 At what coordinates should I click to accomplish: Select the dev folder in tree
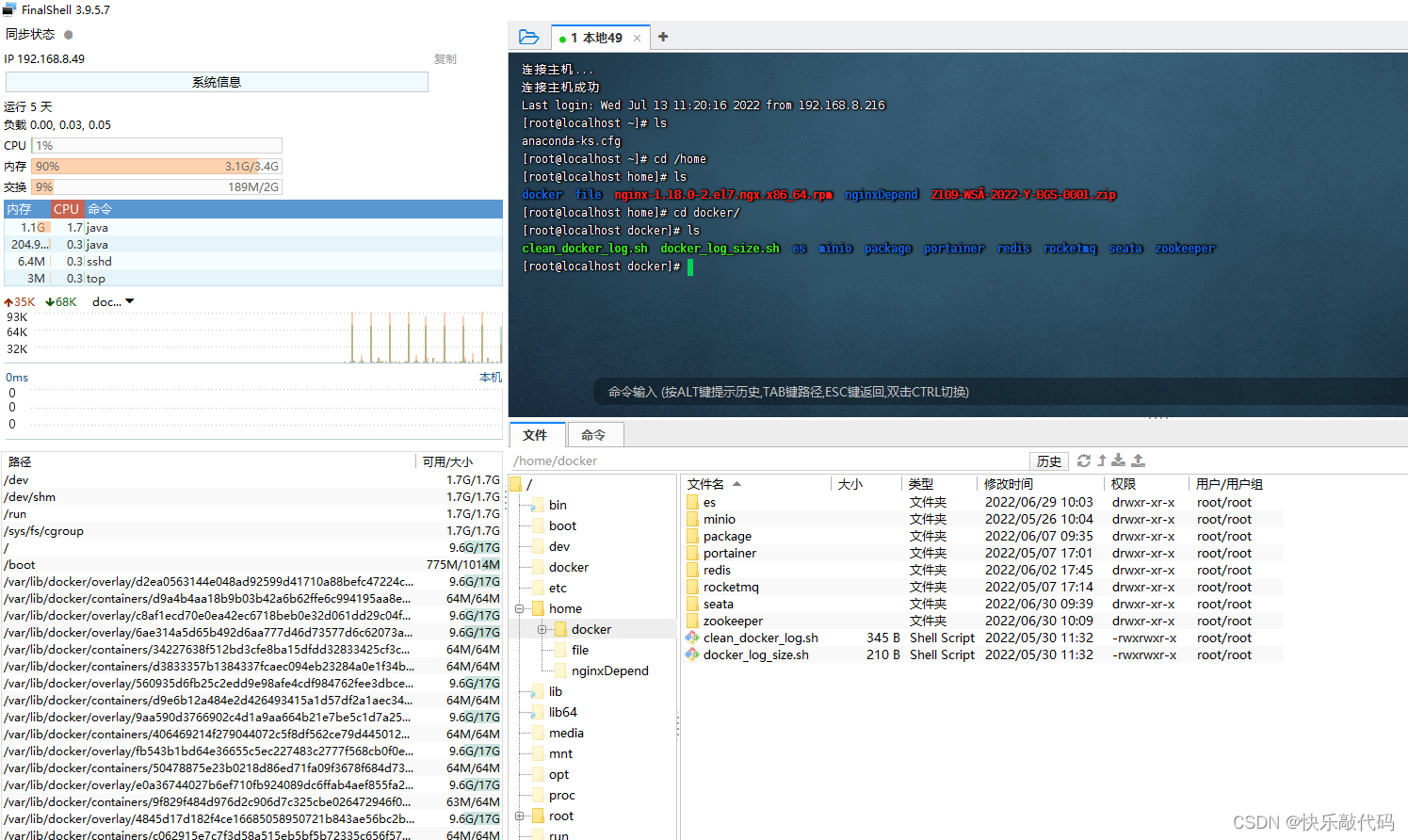pyautogui.click(x=559, y=546)
